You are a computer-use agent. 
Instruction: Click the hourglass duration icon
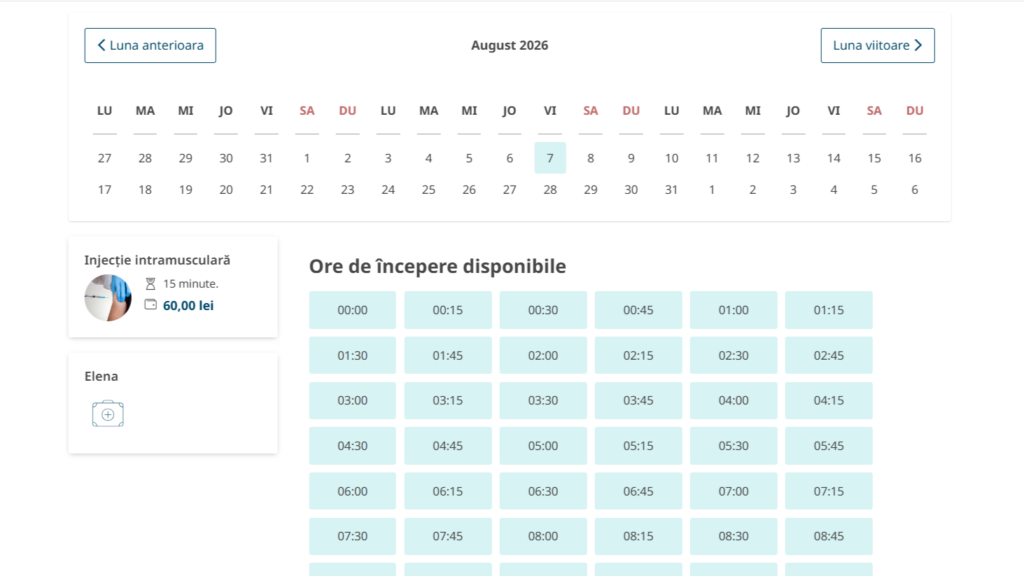[150, 284]
